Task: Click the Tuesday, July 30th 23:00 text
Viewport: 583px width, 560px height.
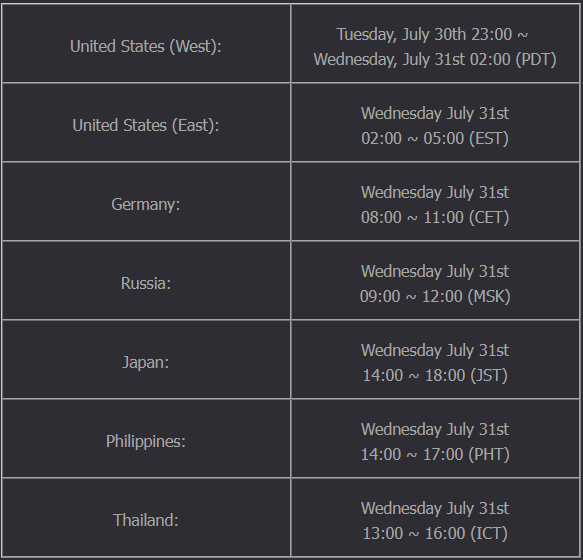Action: click(425, 35)
